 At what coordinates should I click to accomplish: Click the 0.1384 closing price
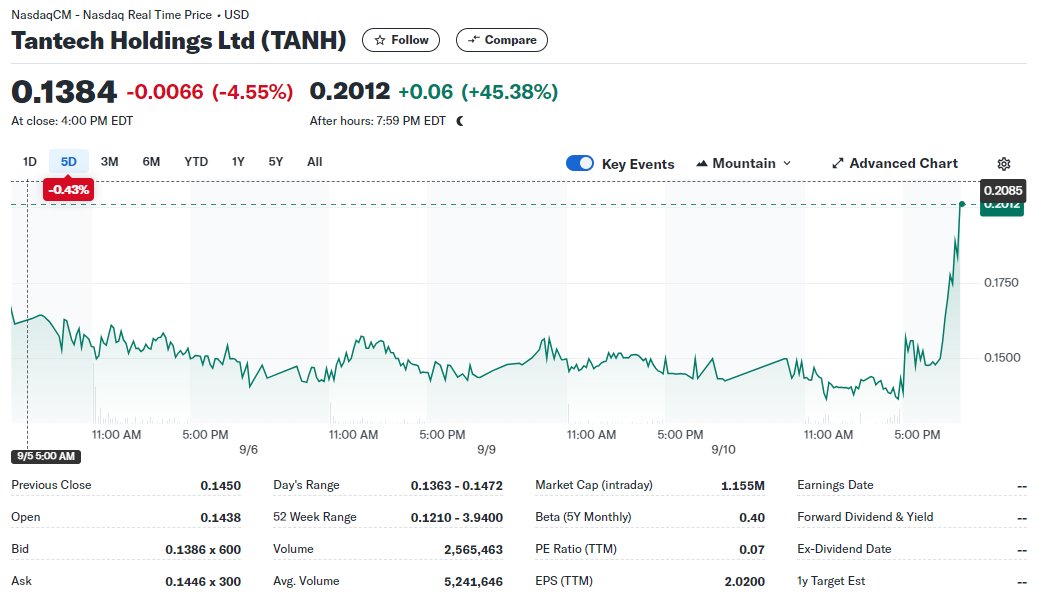click(x=64, y=92)
